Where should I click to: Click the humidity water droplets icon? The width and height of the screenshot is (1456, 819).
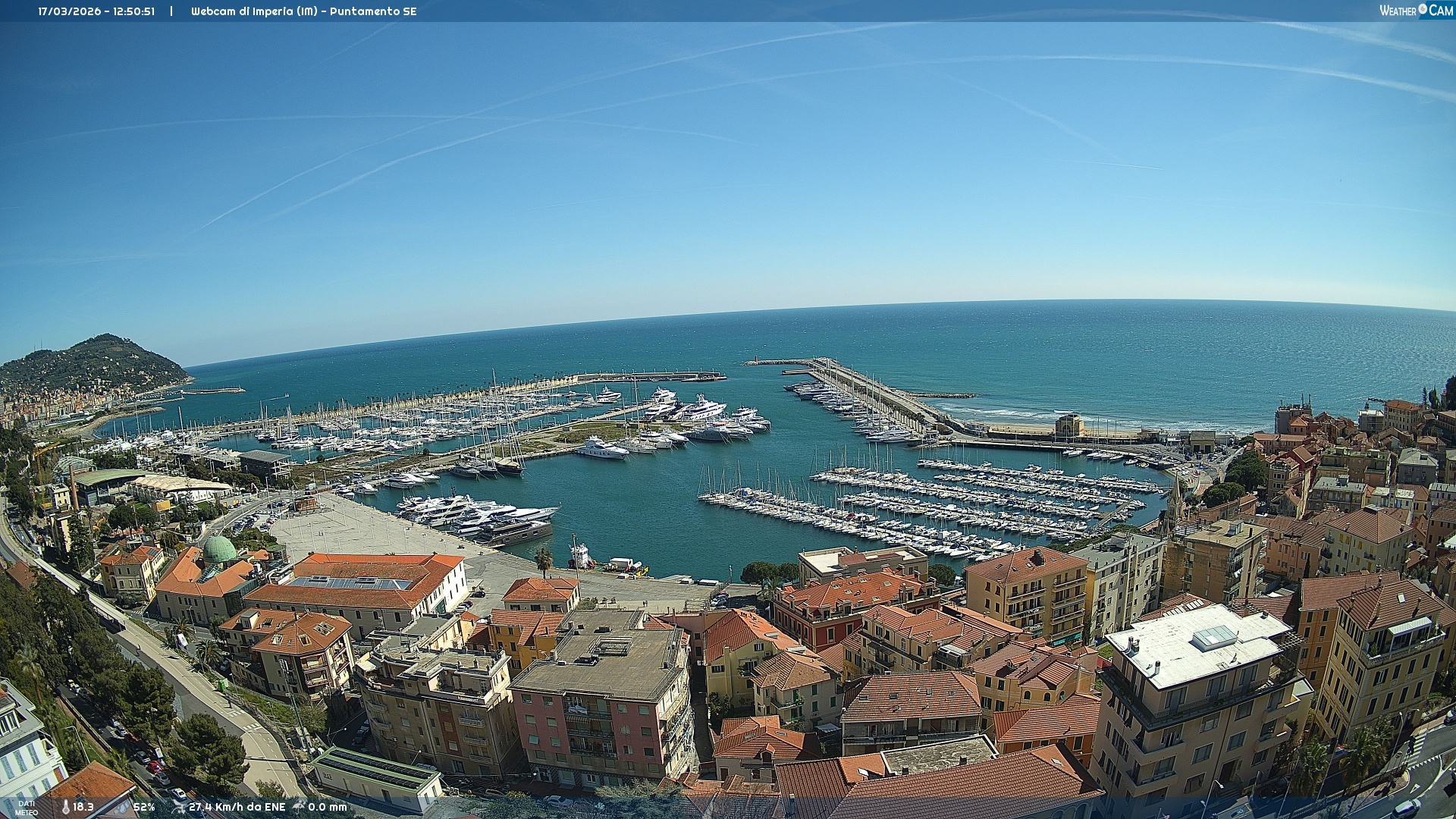pyautogui.click(x=123, y=807)
